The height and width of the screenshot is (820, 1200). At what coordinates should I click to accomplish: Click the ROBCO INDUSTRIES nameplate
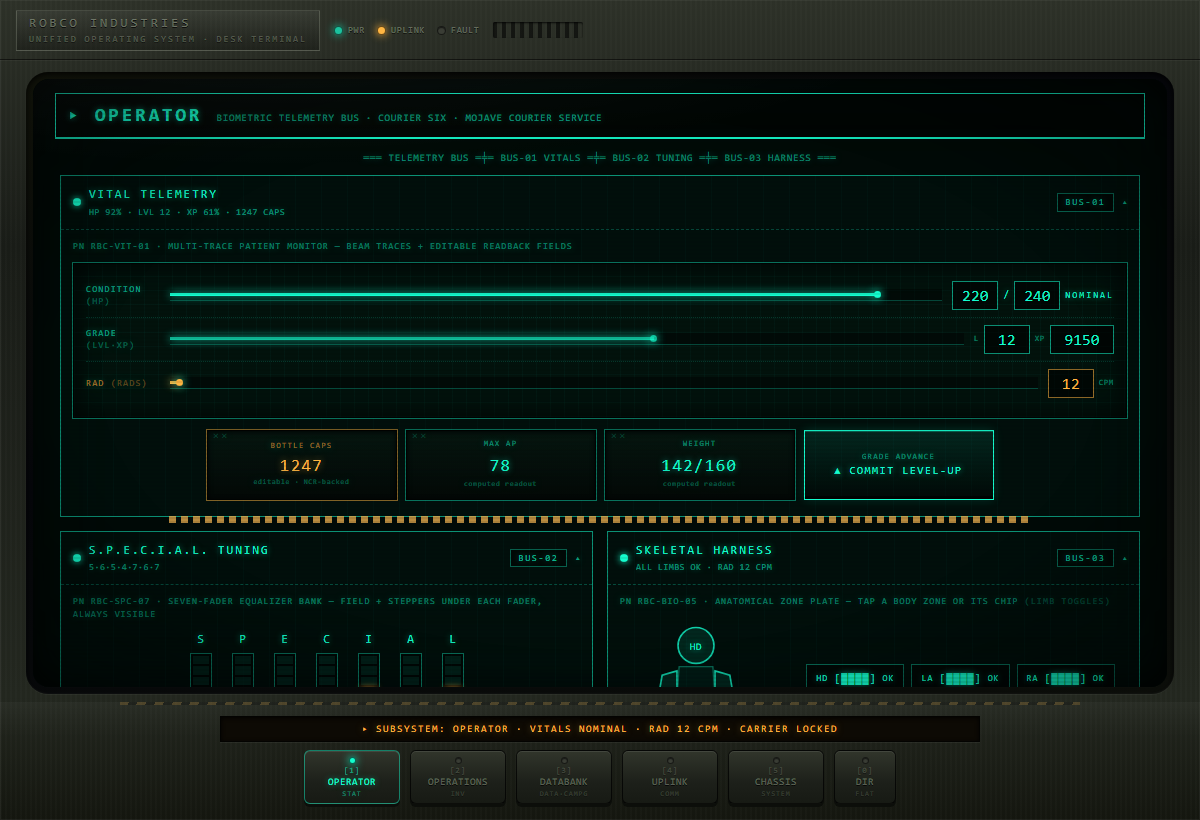168,30
